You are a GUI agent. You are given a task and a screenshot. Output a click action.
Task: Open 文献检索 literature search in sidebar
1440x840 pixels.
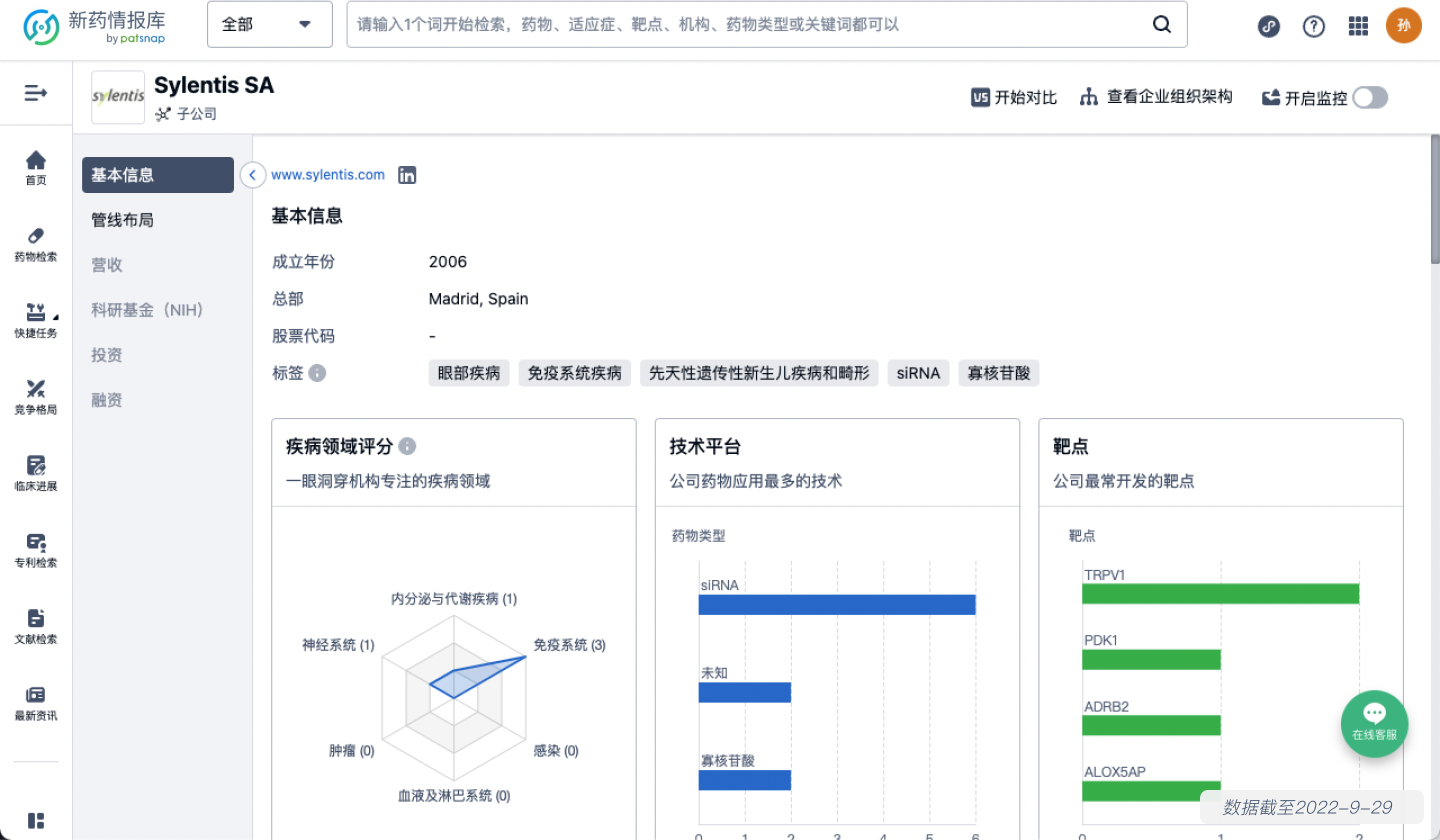pos(36,626)
